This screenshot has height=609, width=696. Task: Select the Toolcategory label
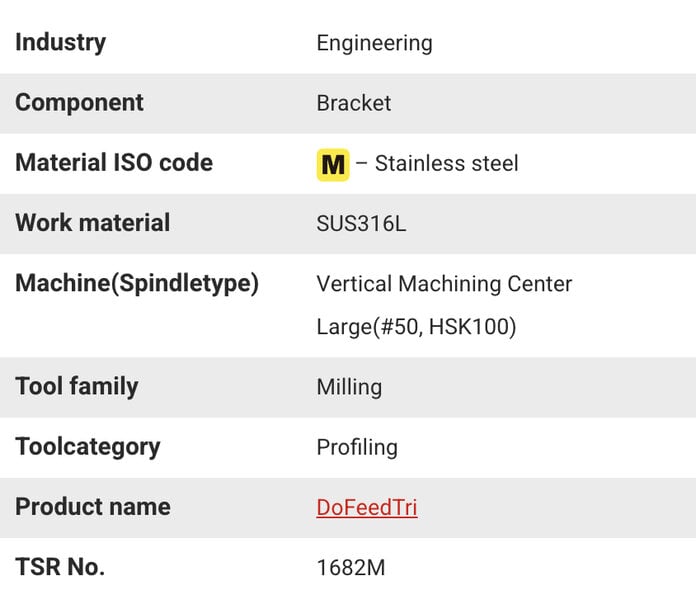[87, 447]
